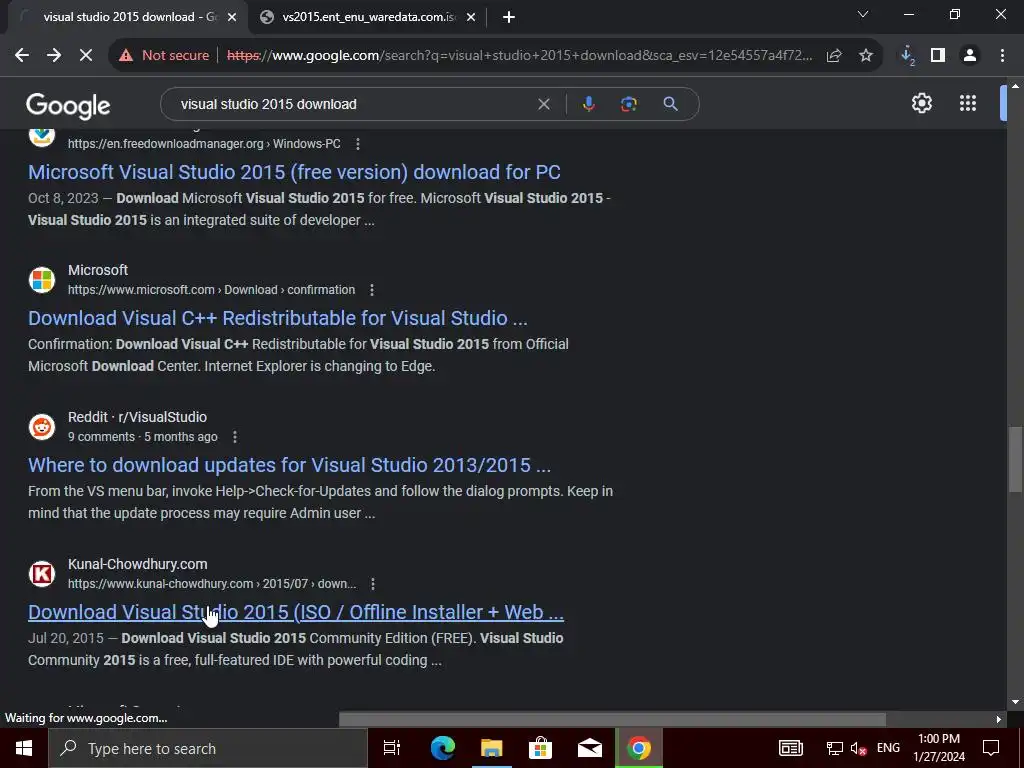Stop loading the page

tap(86, 56)
